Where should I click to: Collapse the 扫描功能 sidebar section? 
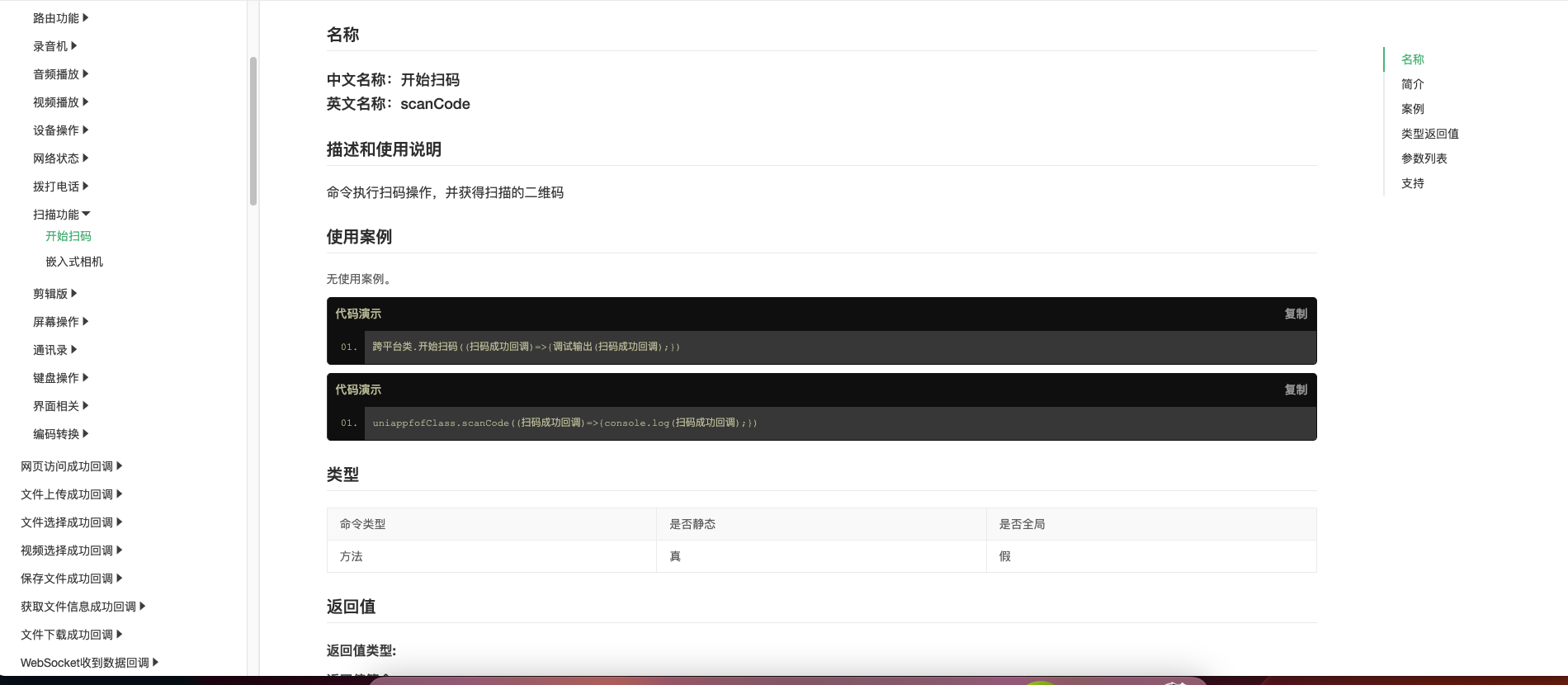pos(61,215)
